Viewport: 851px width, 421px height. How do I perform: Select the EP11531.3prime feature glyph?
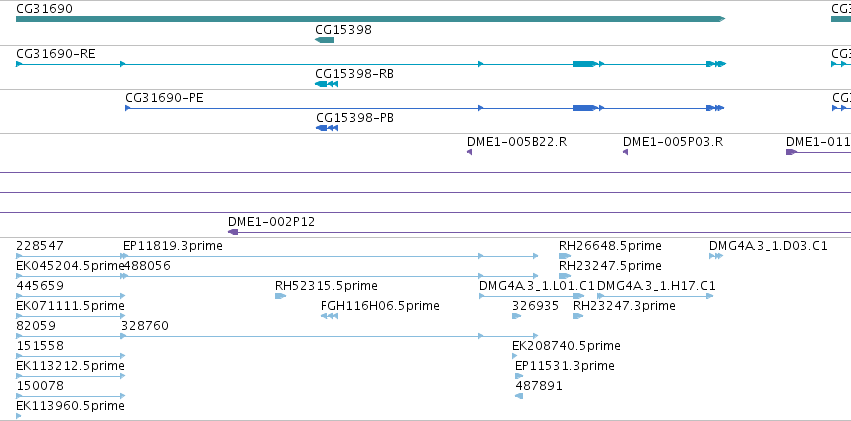coord(519,377)
